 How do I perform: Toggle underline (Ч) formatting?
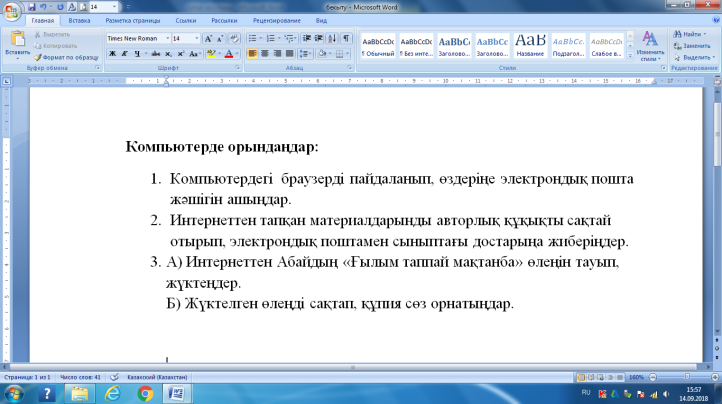[137, 54]
